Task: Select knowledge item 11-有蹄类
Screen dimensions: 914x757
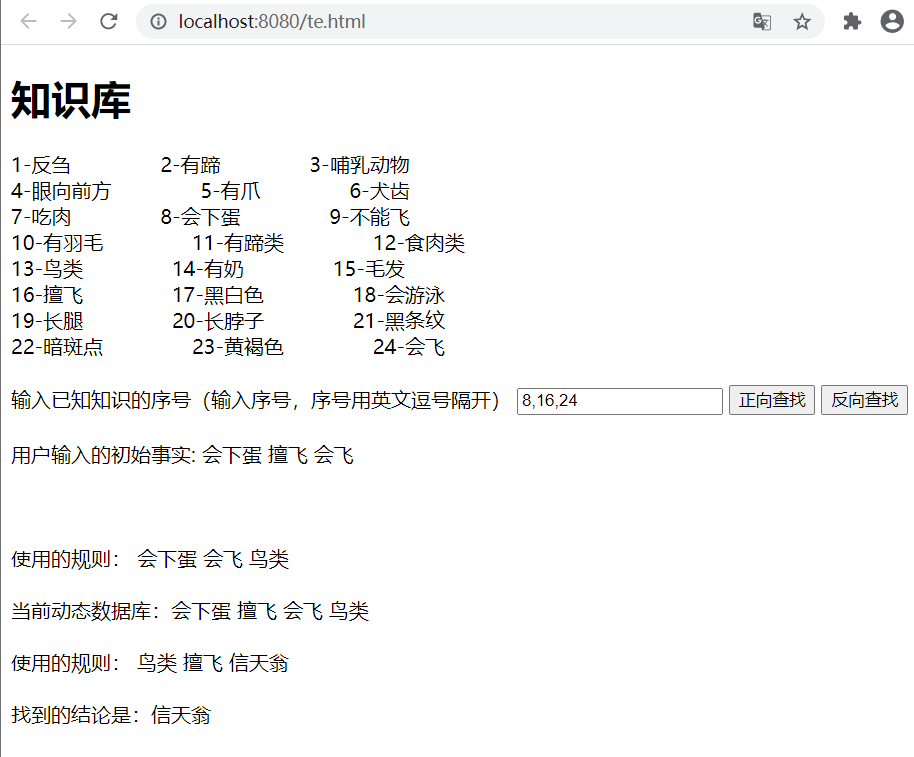Action: pyautogui.click(x=238, y=243)
